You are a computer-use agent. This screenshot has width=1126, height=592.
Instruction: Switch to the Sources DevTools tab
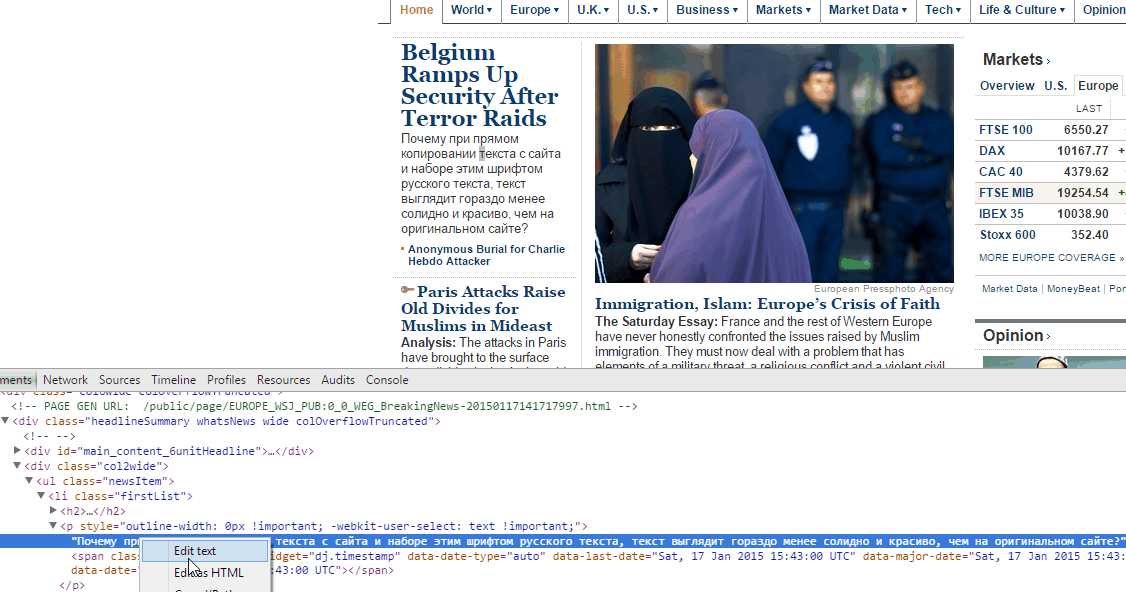(119, 380)
